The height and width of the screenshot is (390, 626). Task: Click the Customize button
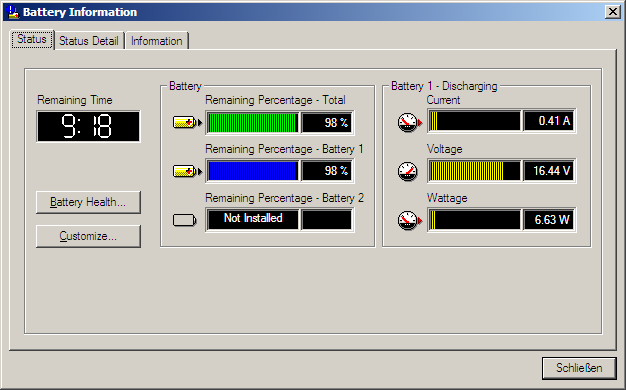pos(88,236)
